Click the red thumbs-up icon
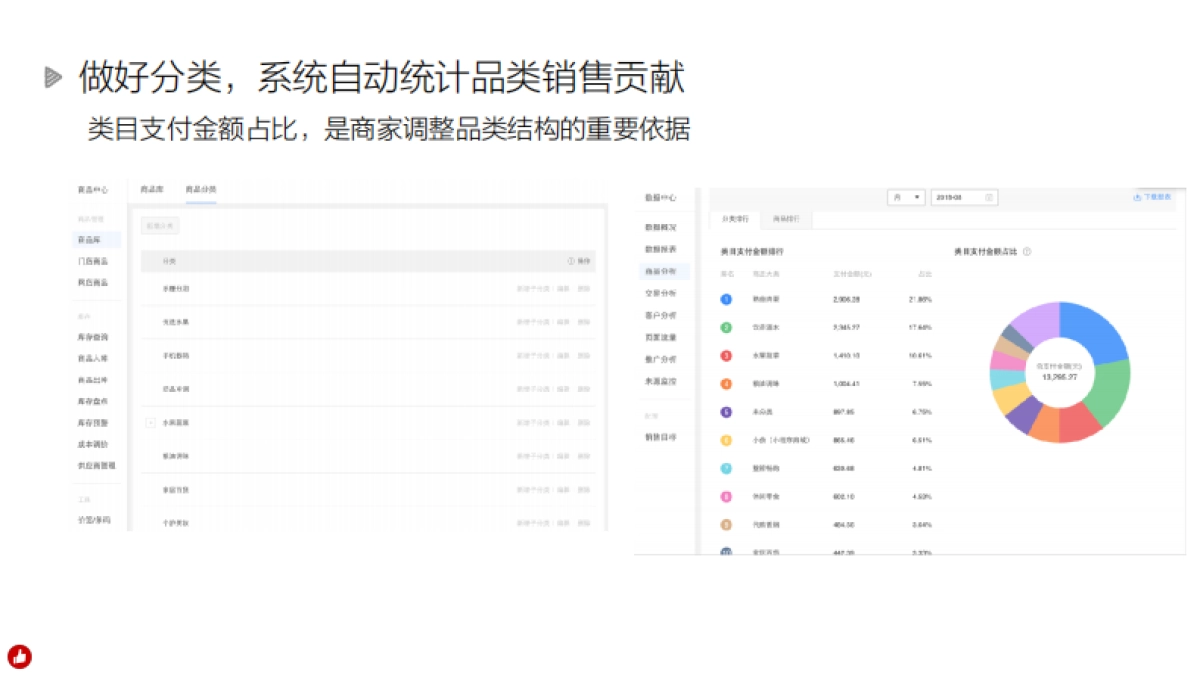Screen dimensions: 1200x675 pos(20,656)
